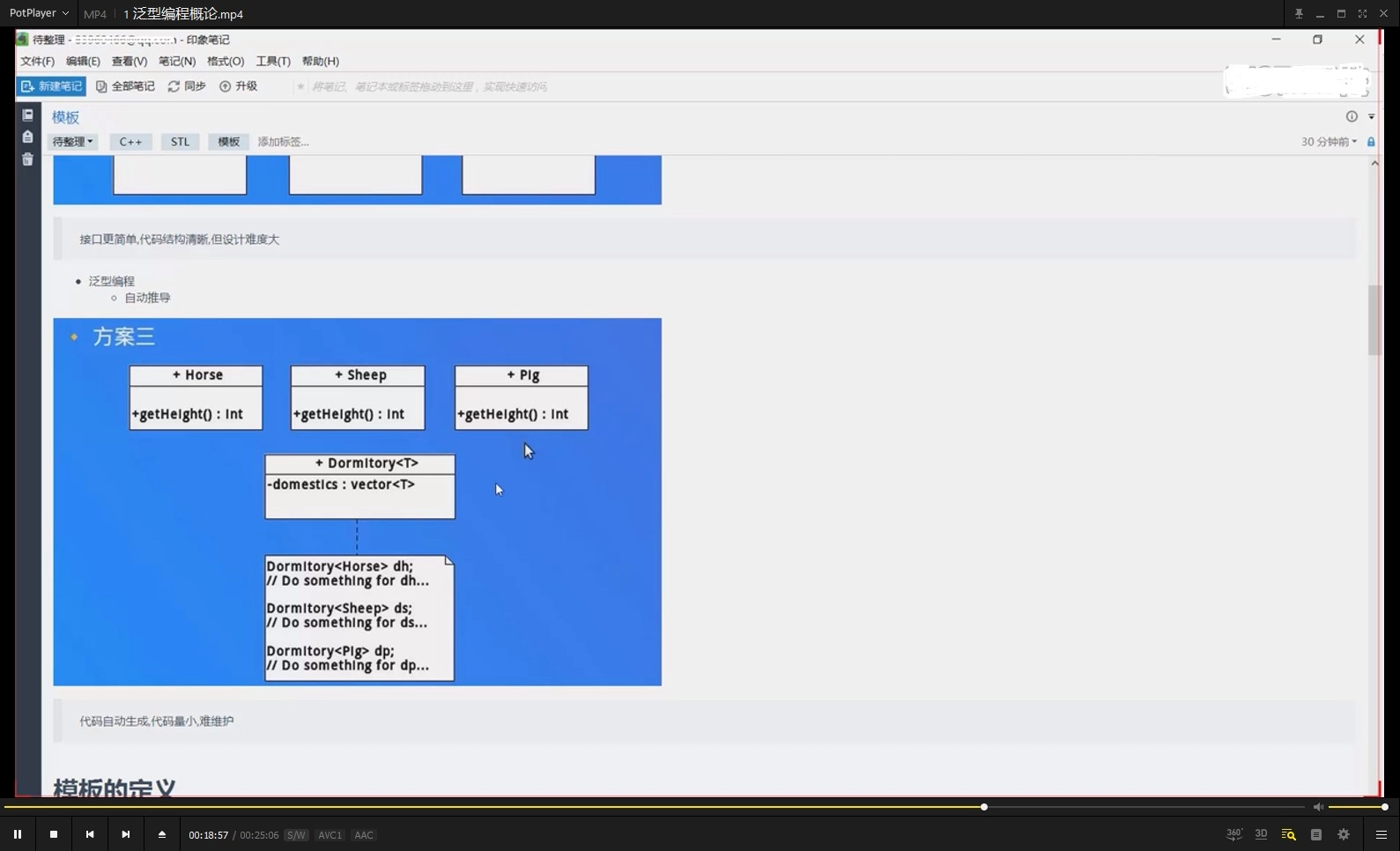Click the 添加标签 tag input field
The width and height of the screenshot is (1400, 851).
[x=283, y=142]
